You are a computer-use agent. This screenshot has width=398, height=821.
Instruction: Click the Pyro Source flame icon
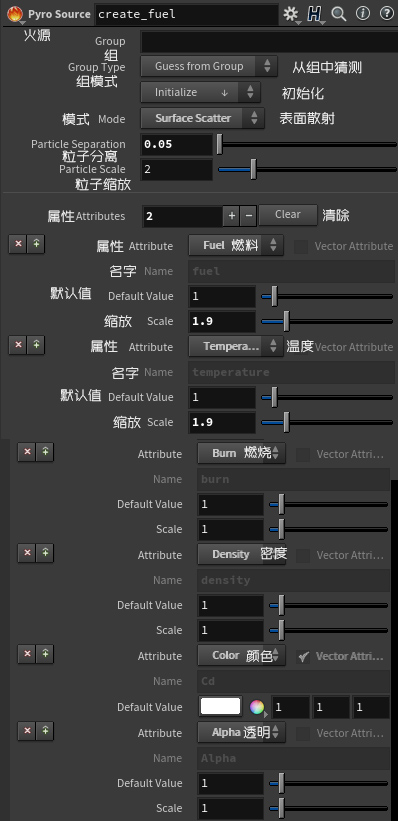coord(15,14)
